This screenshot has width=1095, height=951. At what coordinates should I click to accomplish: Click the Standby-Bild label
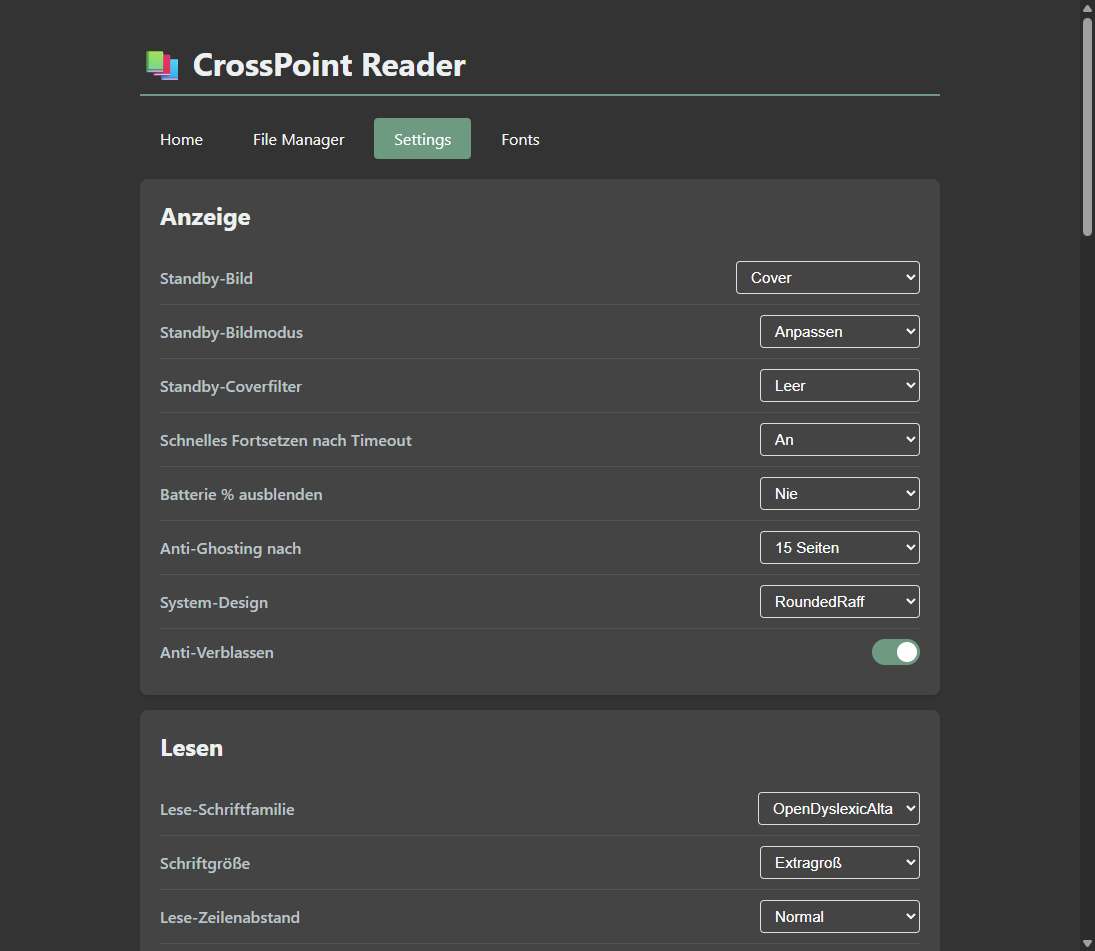tap(206, 279)
